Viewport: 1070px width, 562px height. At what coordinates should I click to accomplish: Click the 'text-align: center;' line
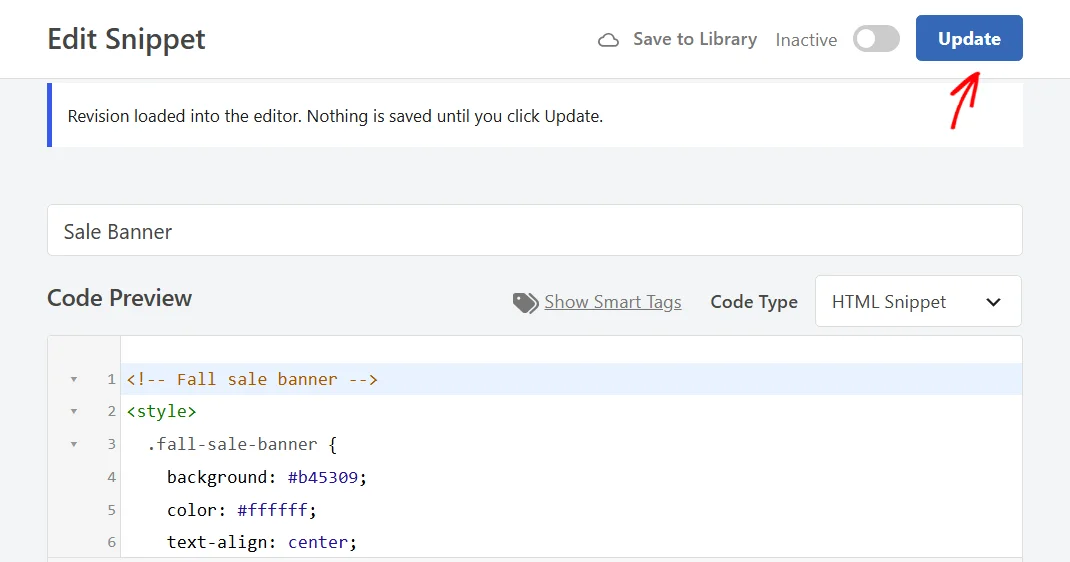point(262,542)
